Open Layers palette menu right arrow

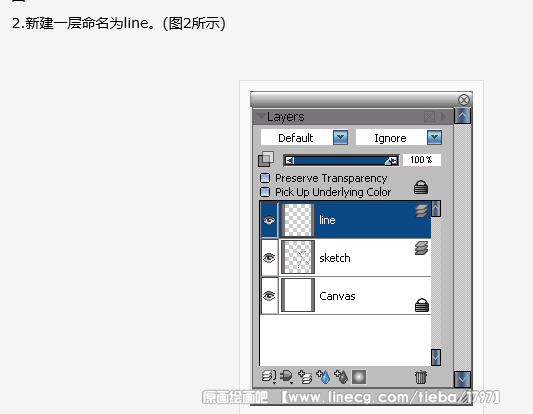[443, 117]
